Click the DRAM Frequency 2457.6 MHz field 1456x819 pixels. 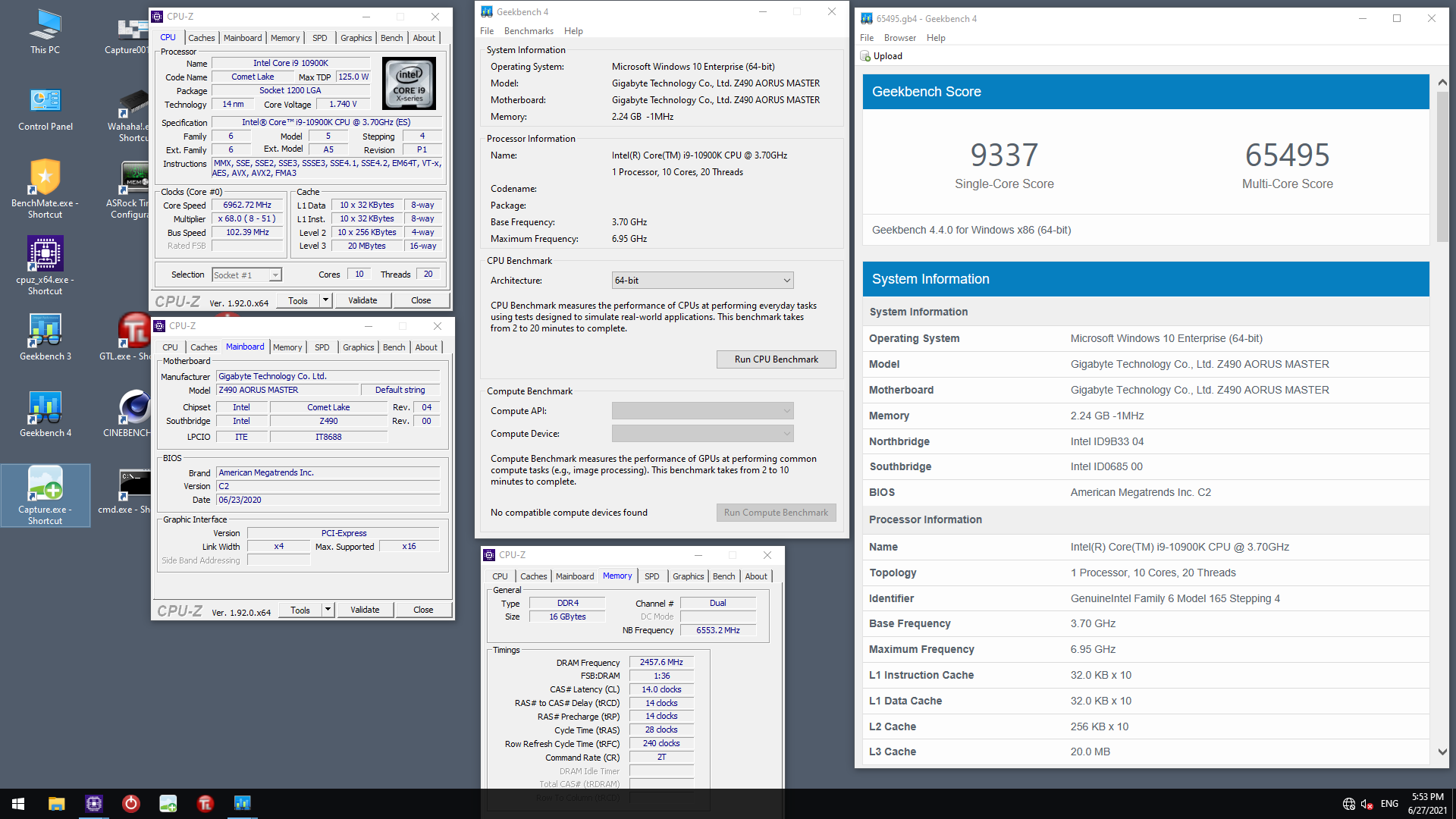click(661, 662)
